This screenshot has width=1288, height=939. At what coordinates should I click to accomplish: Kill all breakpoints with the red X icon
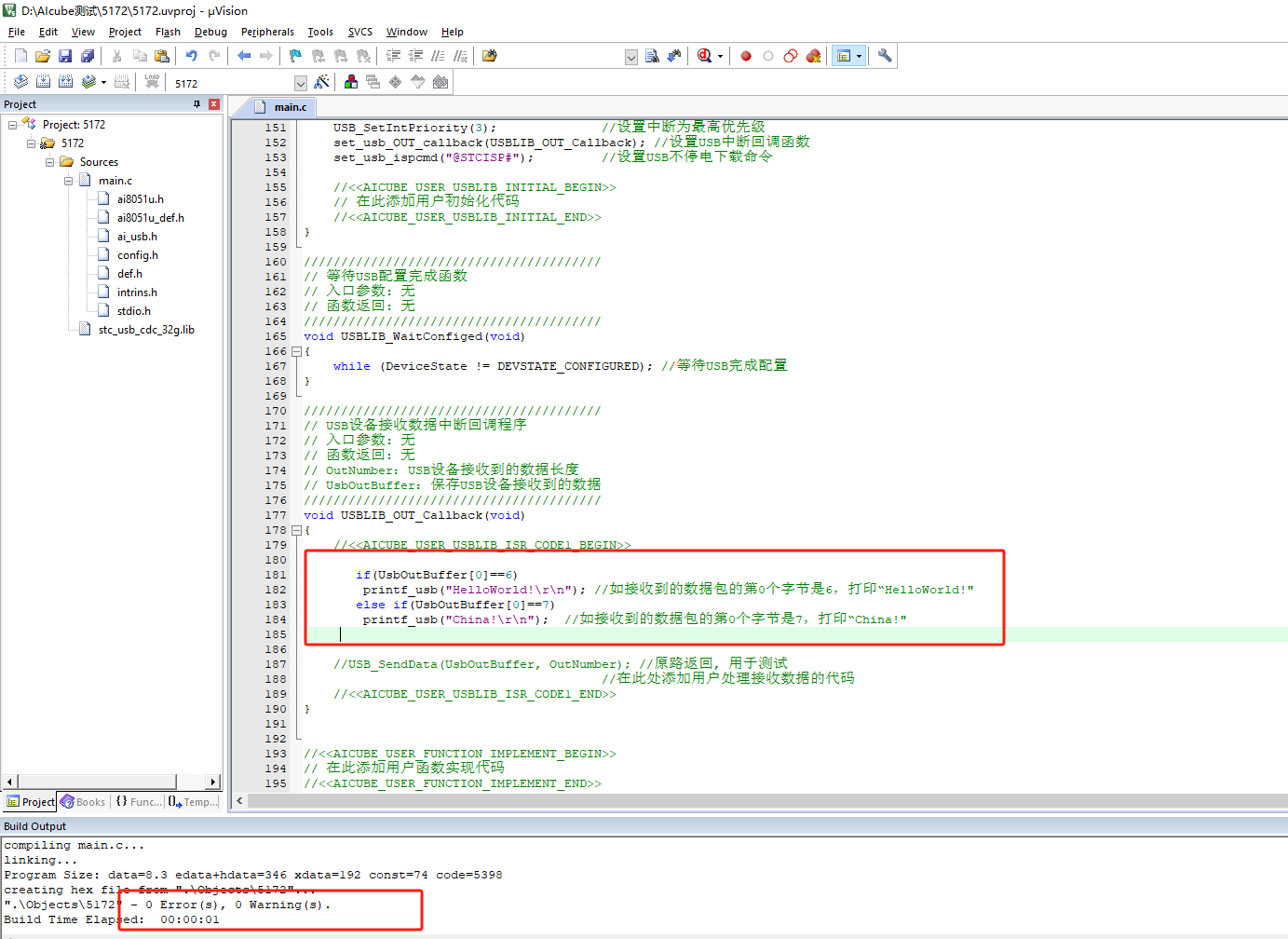click(x=813, y=56)
